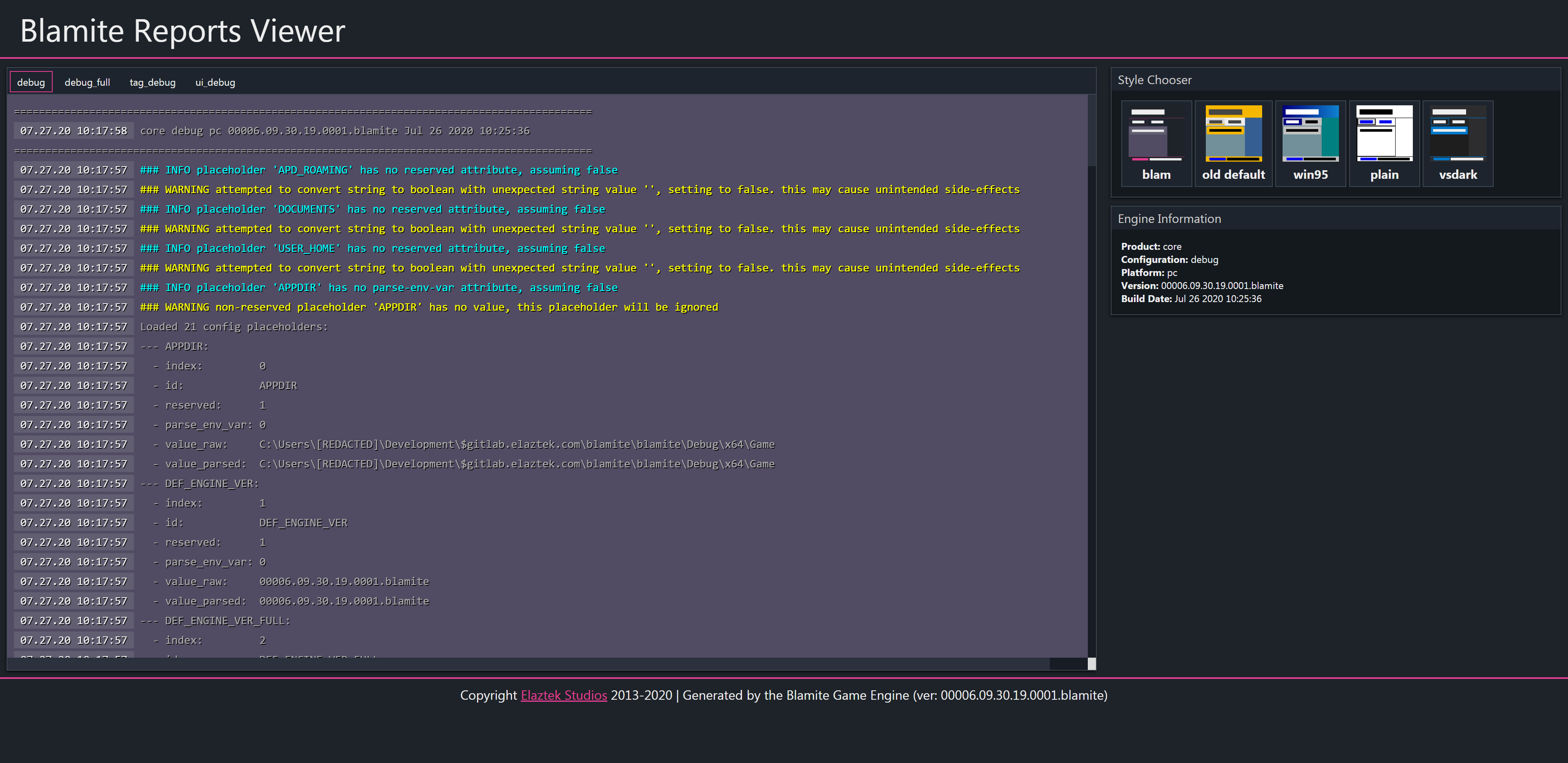
Task: Show the ui_debug log tab
Action: (215, 82)
